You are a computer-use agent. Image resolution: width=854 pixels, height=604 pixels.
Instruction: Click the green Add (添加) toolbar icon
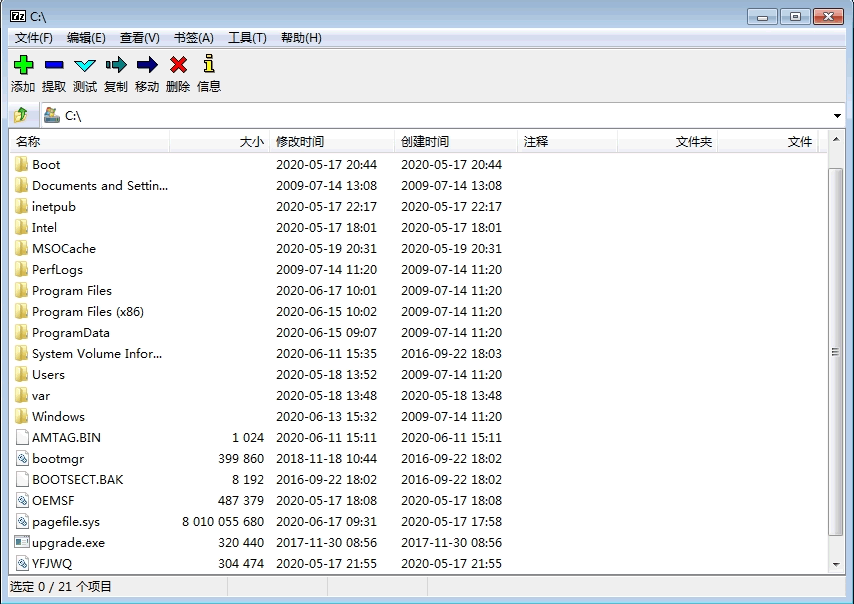pyautogui.click(x=23, y=66)
